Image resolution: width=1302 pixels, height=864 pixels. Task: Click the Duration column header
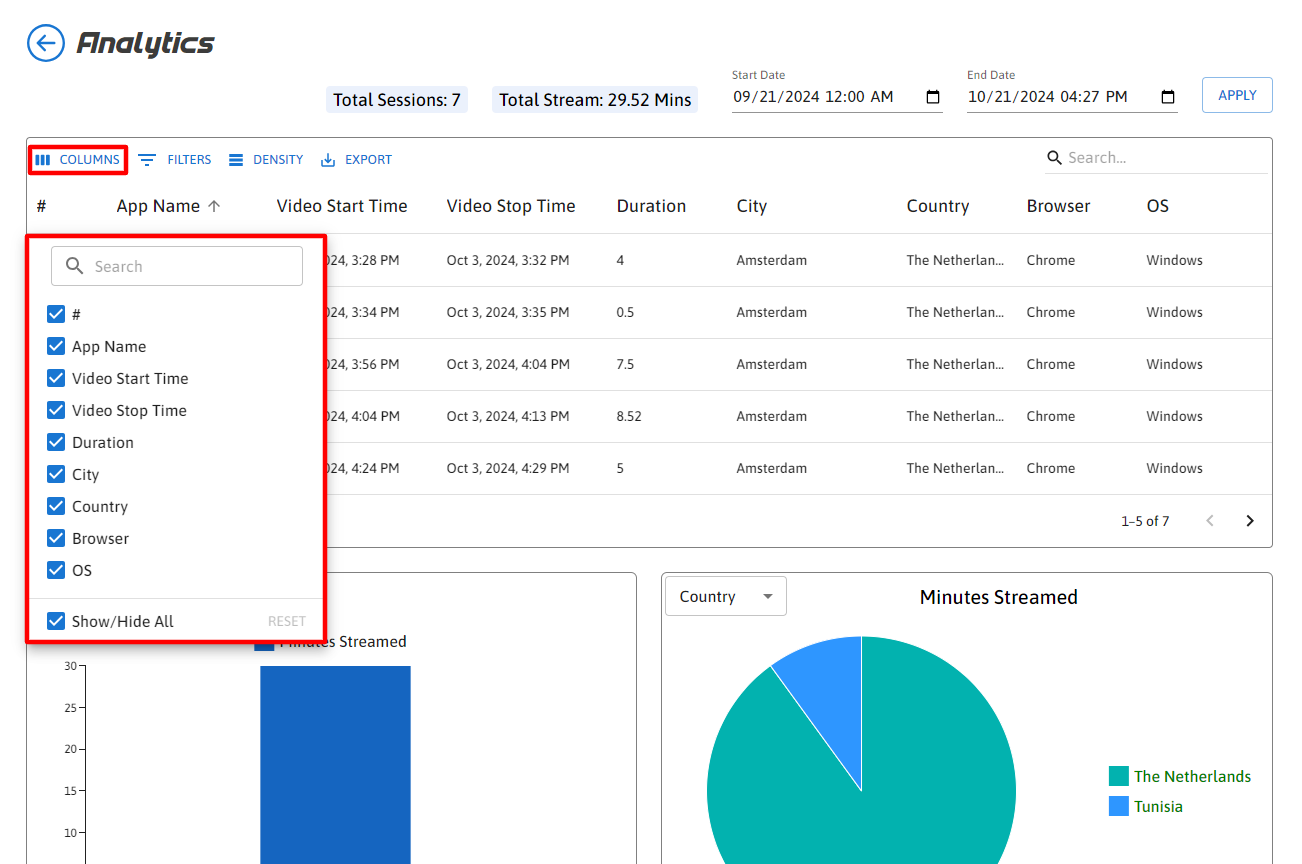[x=651, y=206]
